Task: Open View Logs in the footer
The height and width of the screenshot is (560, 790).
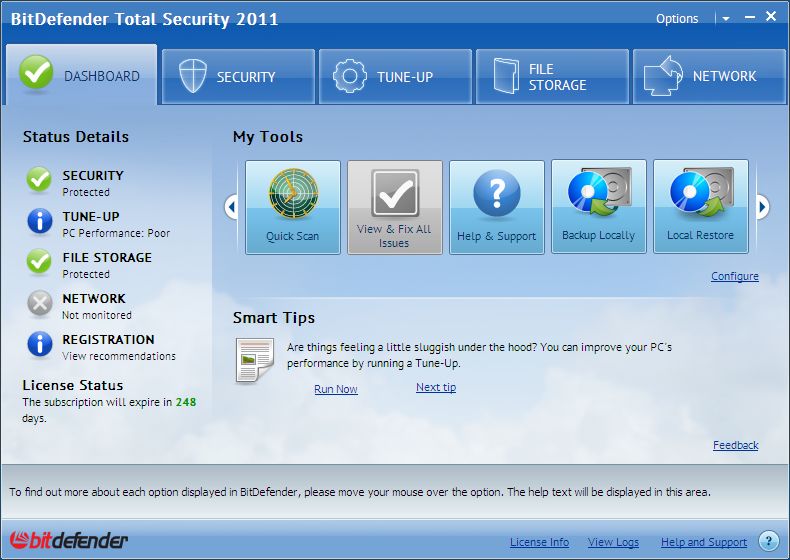Action: pyautogui.click(x=613, y=542)
